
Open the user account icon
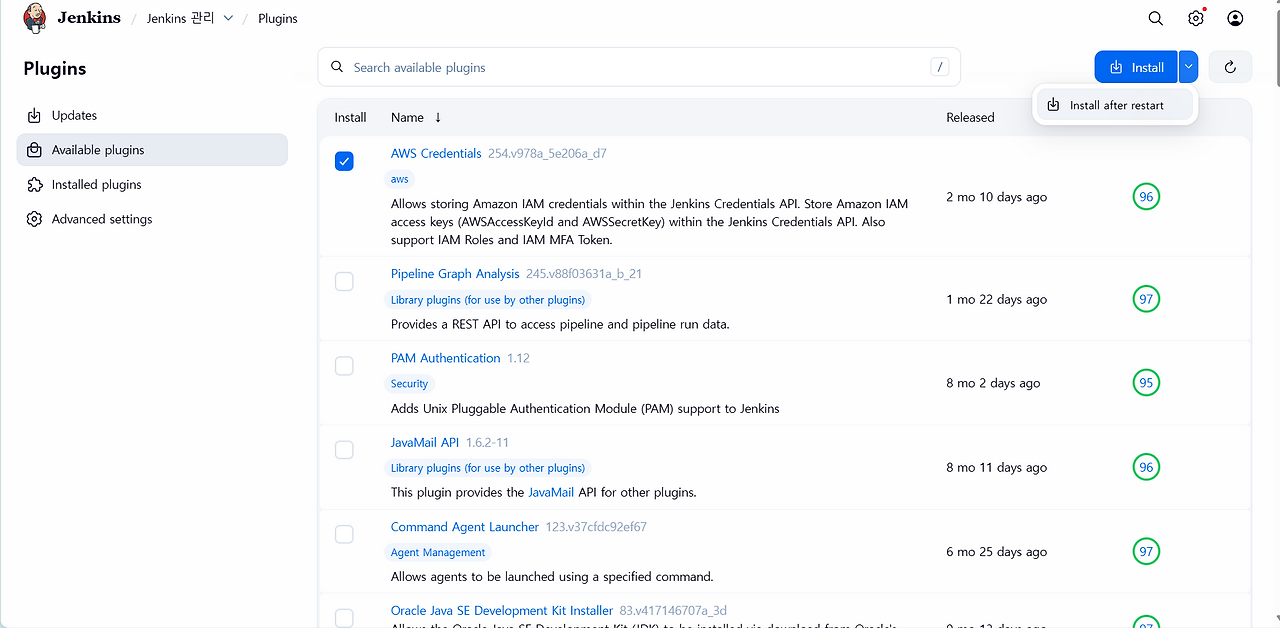(x=1235, y=18)
